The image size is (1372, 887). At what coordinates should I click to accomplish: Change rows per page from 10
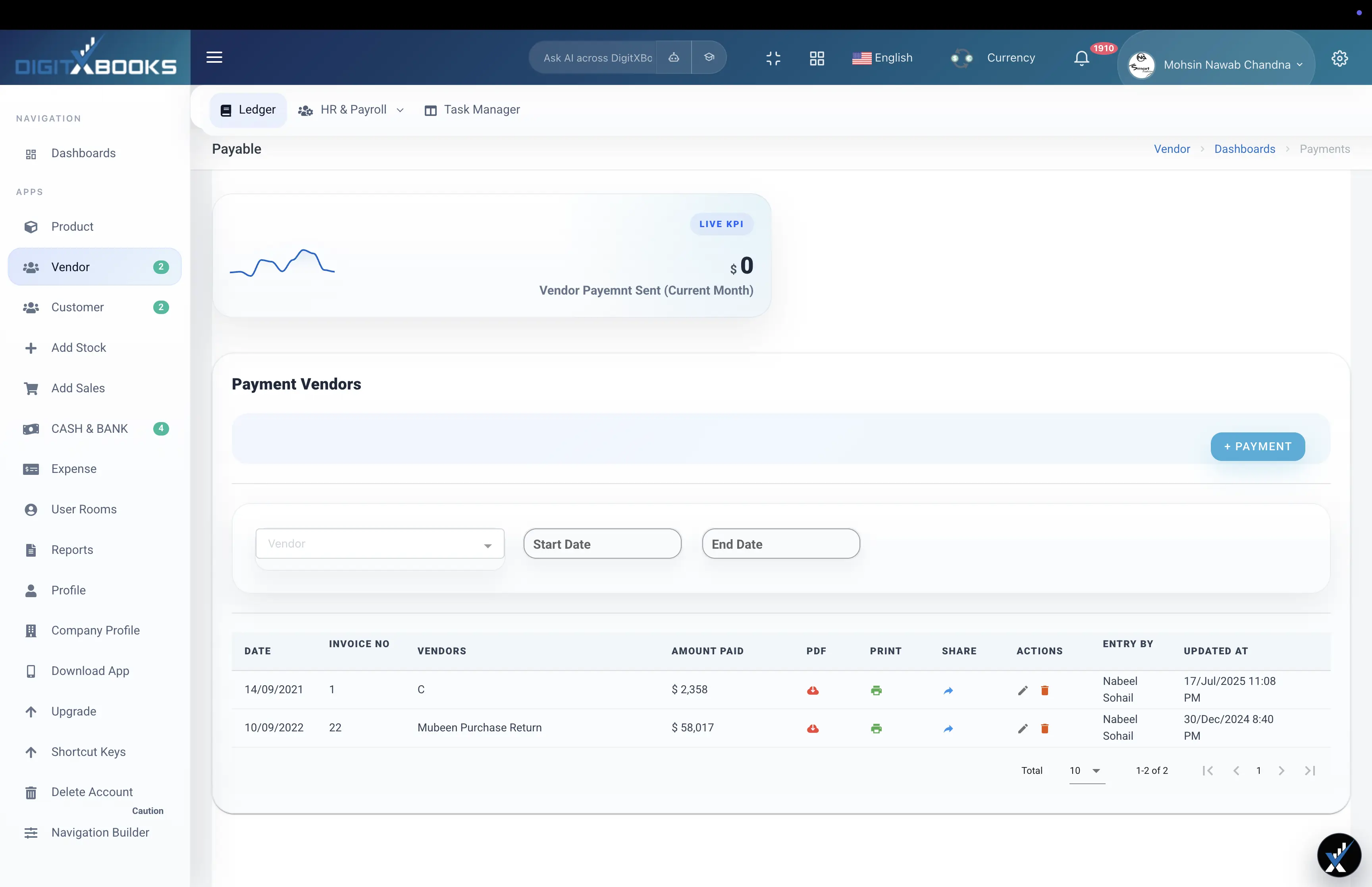(x=1085, y=770)
